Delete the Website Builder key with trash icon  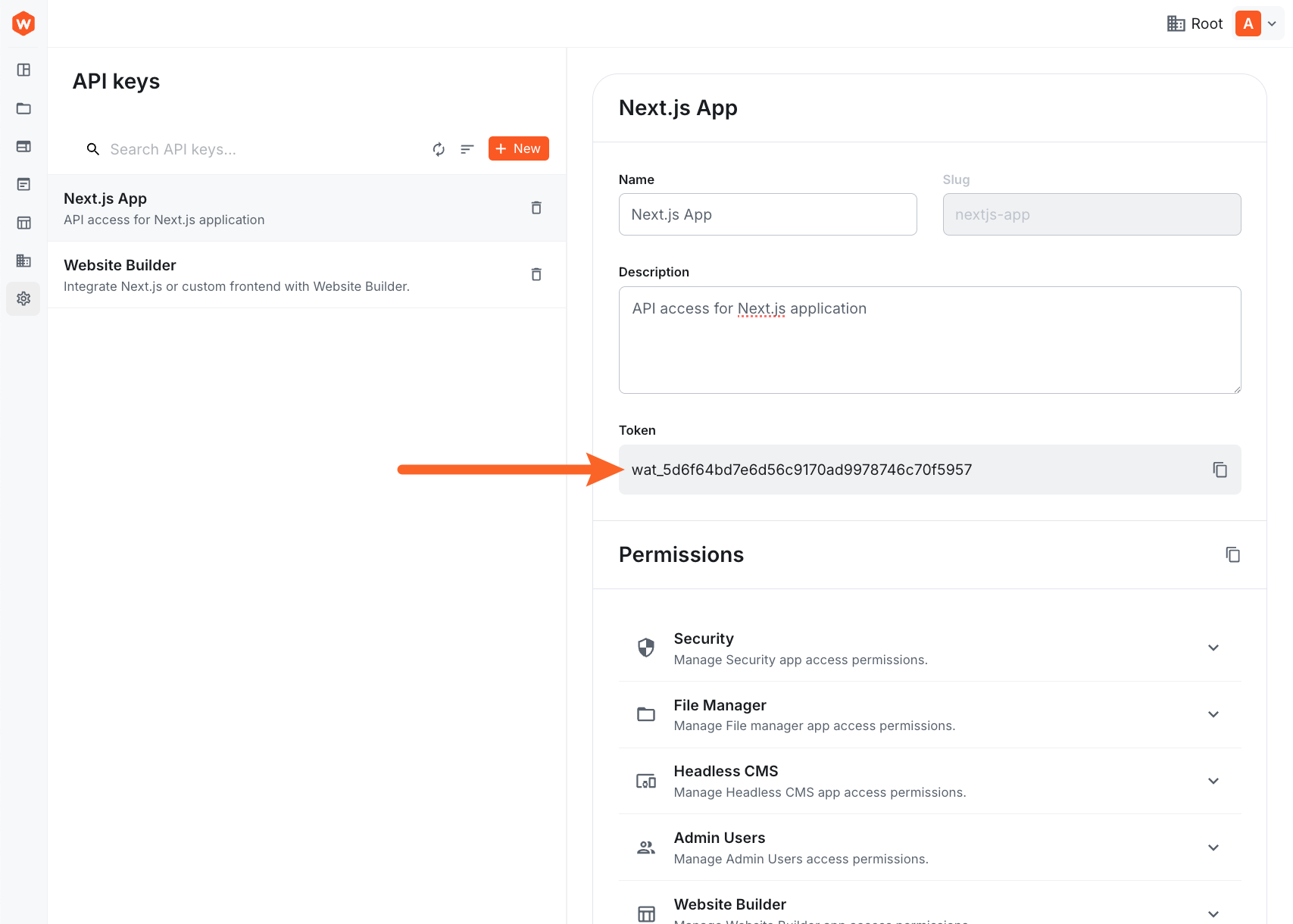pyautogui.click(x=536, y=273)
